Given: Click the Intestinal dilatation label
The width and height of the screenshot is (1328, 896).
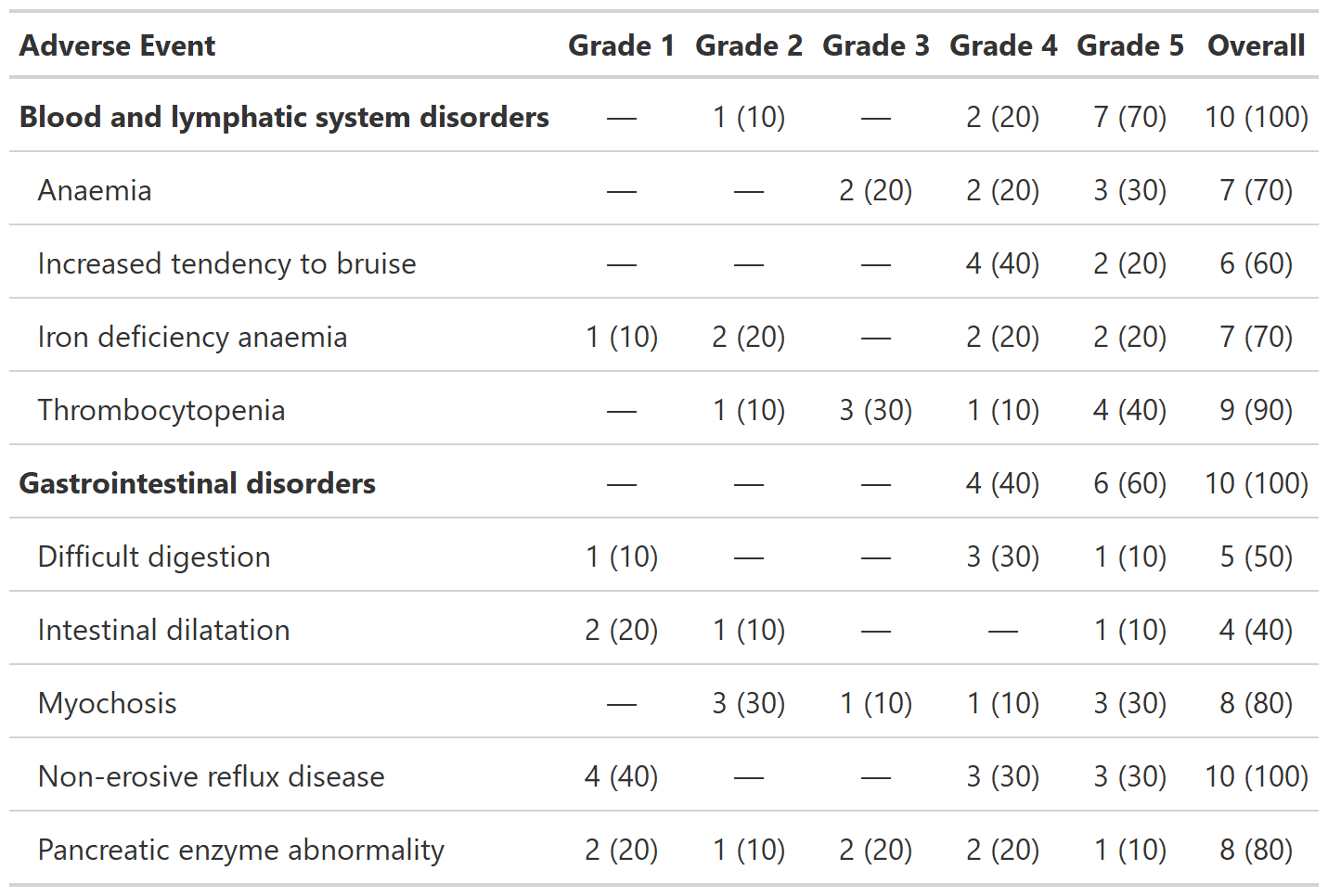Looking at the screenshot, I should click(x=163, y=630).
